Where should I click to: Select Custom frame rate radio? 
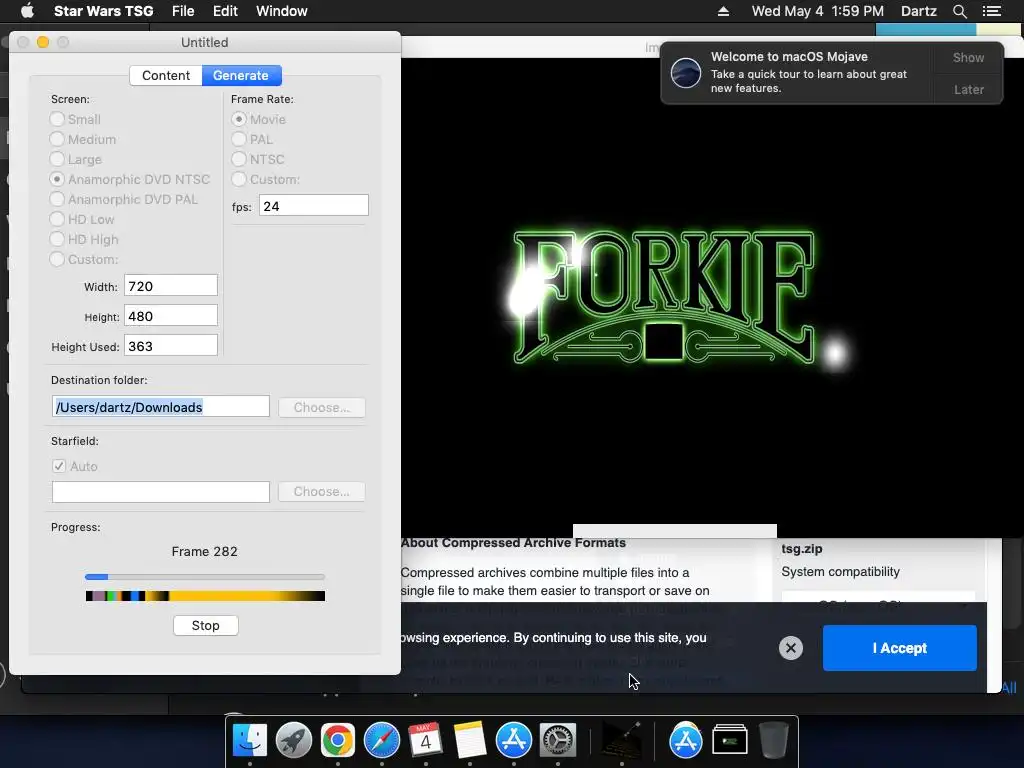[x=239, y=180]
